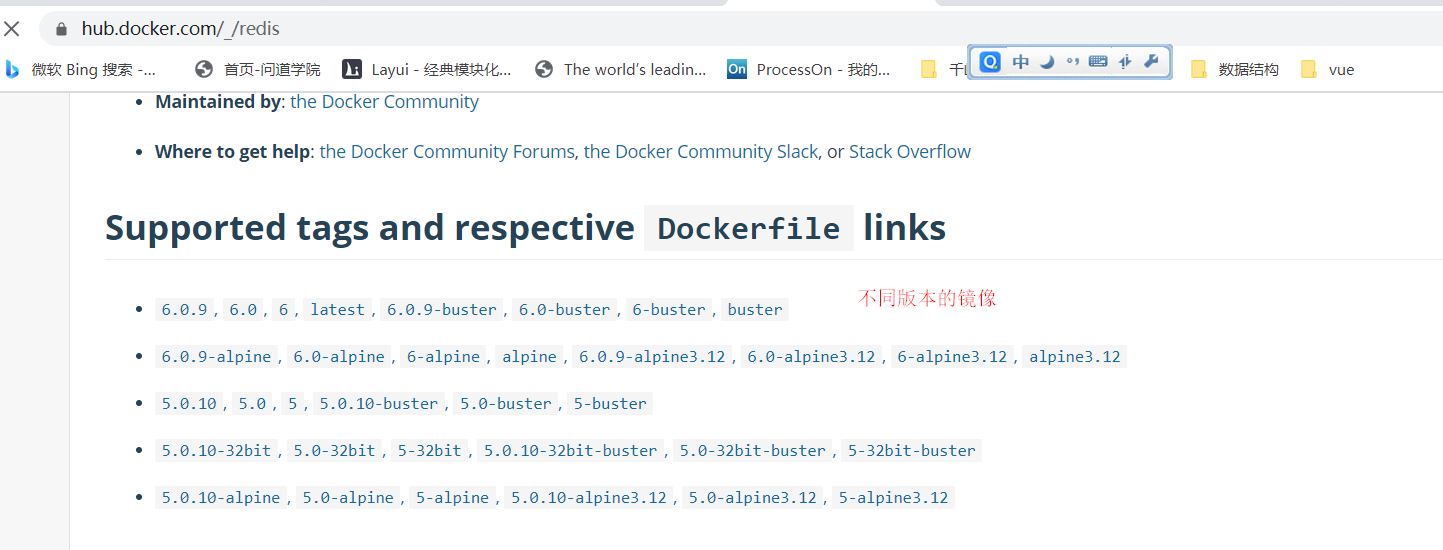The image size is (1443, 550).
Task: Open the Docker Community Slack link
Action: (x=701, y=152)
